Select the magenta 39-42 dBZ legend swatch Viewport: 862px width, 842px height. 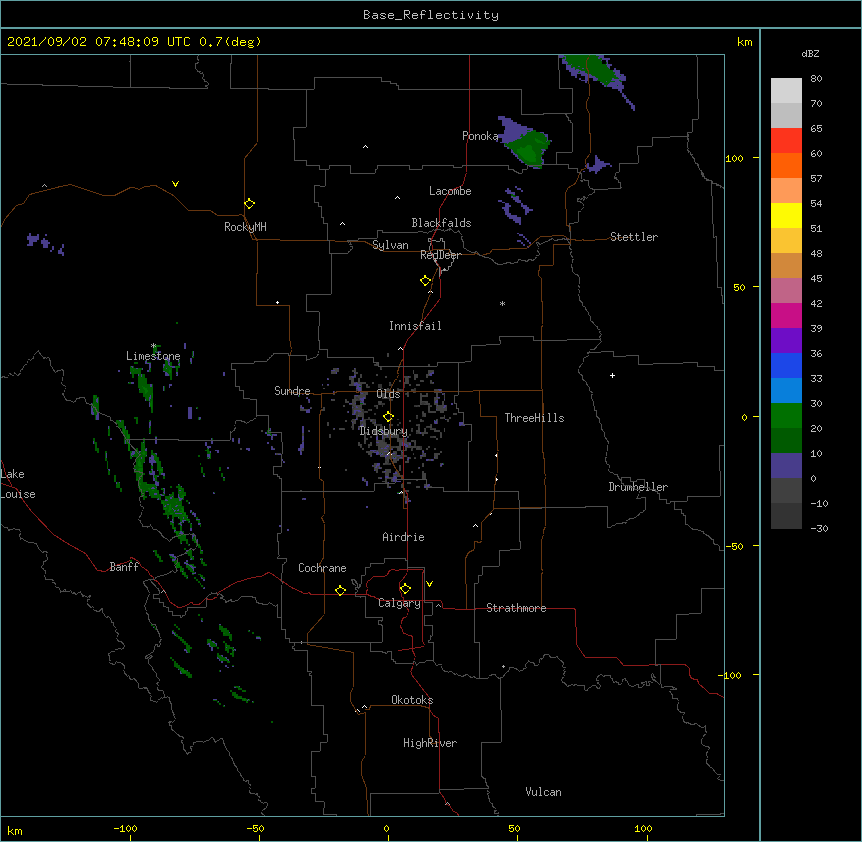pos(786,315)
